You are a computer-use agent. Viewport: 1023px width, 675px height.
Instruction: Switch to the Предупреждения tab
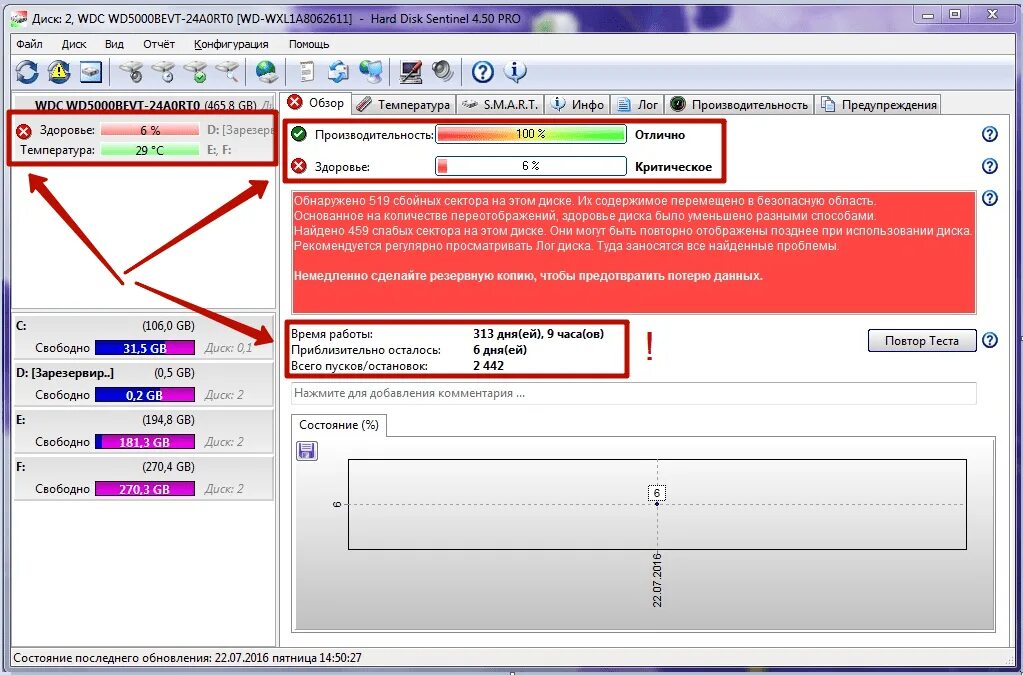[x=879, y=104]
